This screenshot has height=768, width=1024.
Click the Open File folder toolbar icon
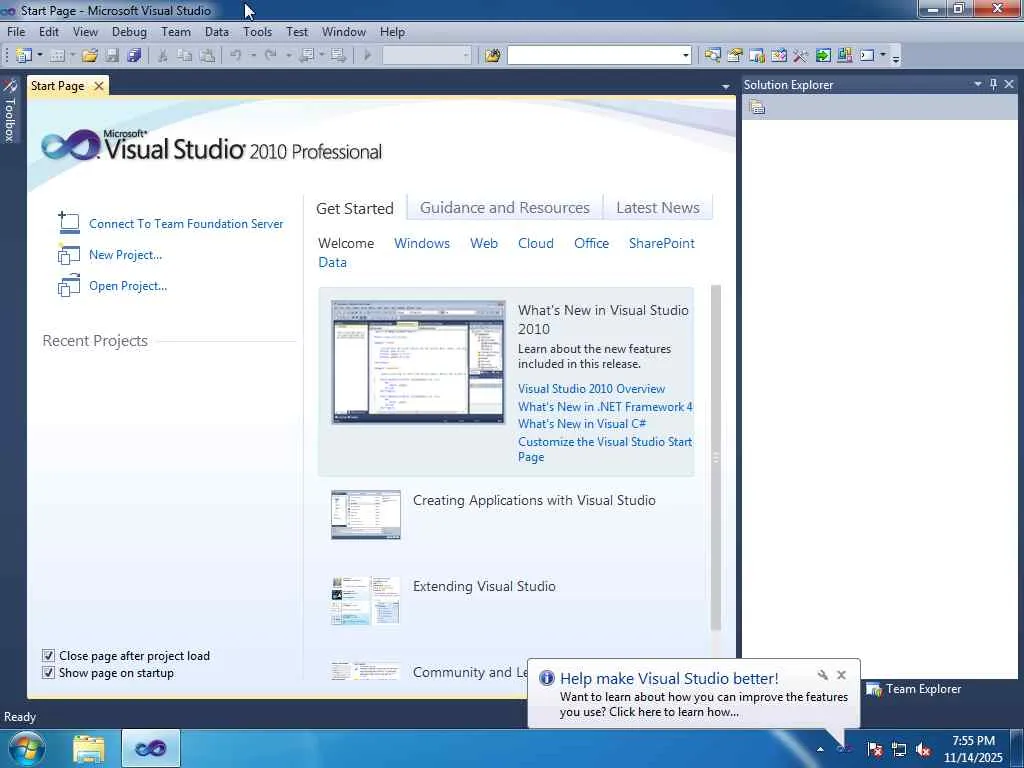(89, 56)
